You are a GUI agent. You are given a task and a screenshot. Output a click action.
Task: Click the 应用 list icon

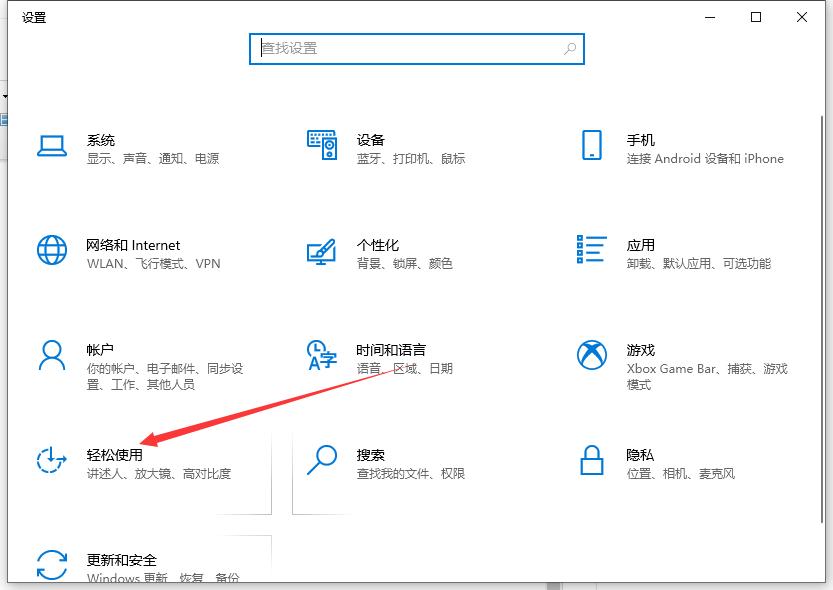coord(591,249)
